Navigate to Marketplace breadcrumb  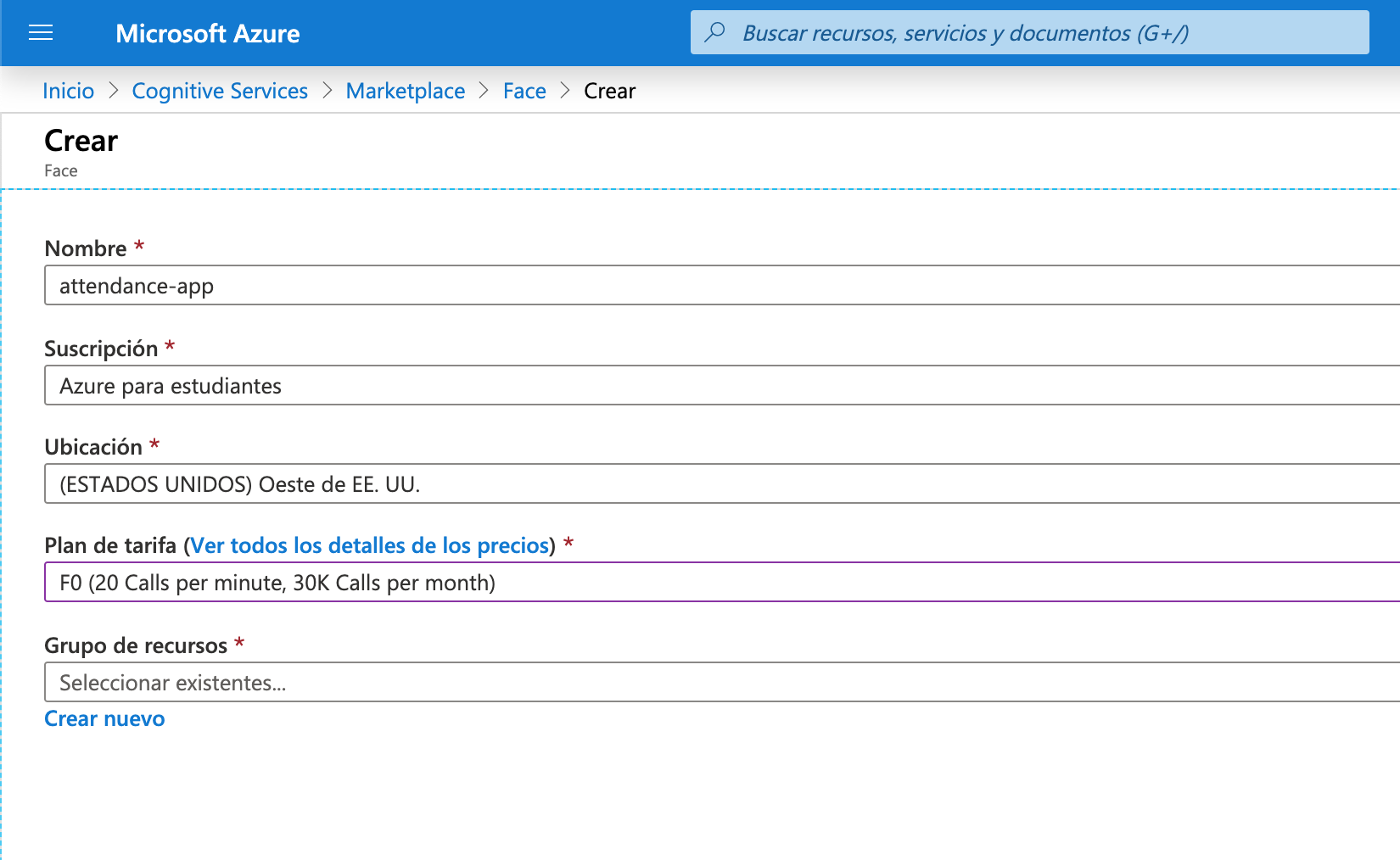point(406,91)
